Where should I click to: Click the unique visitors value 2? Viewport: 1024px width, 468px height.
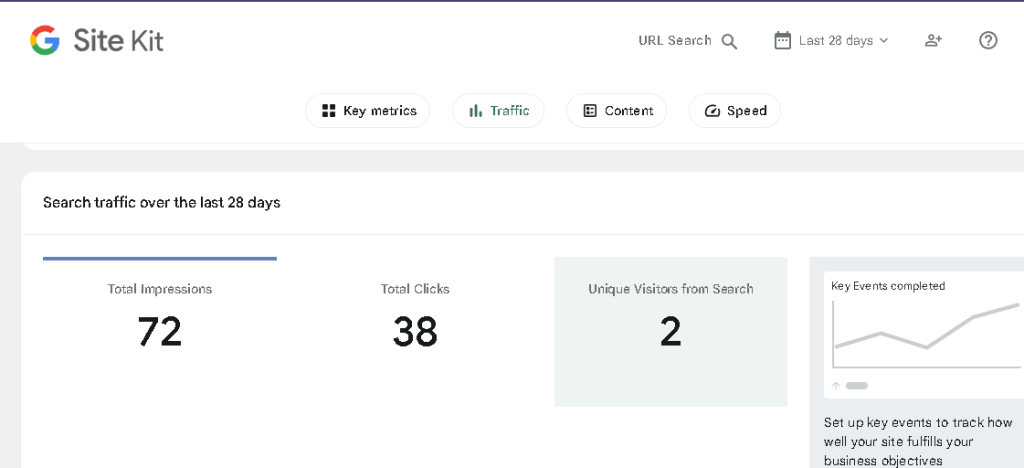coord(671,332)
